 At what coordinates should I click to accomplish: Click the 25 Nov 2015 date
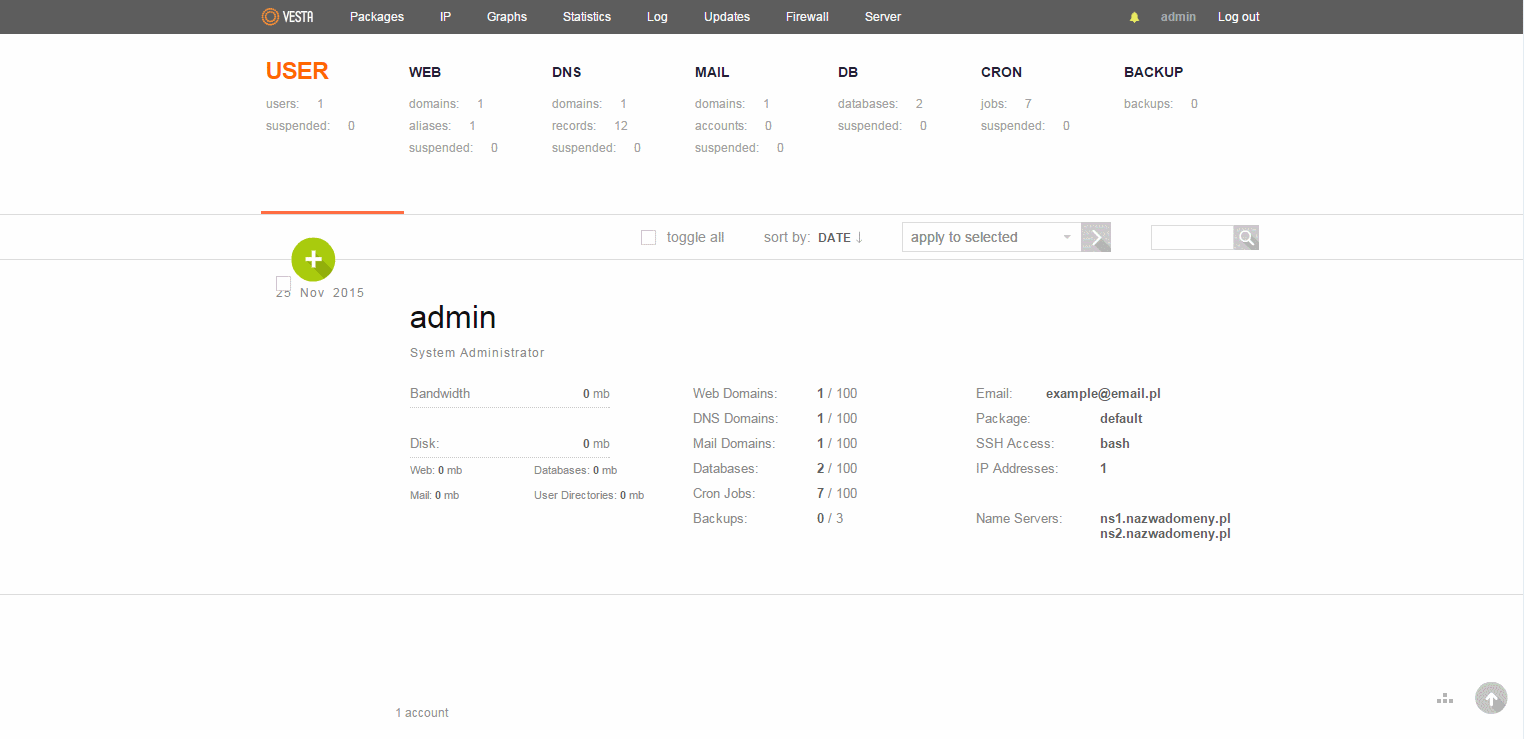pyautogui.click(x=321, y=293)
